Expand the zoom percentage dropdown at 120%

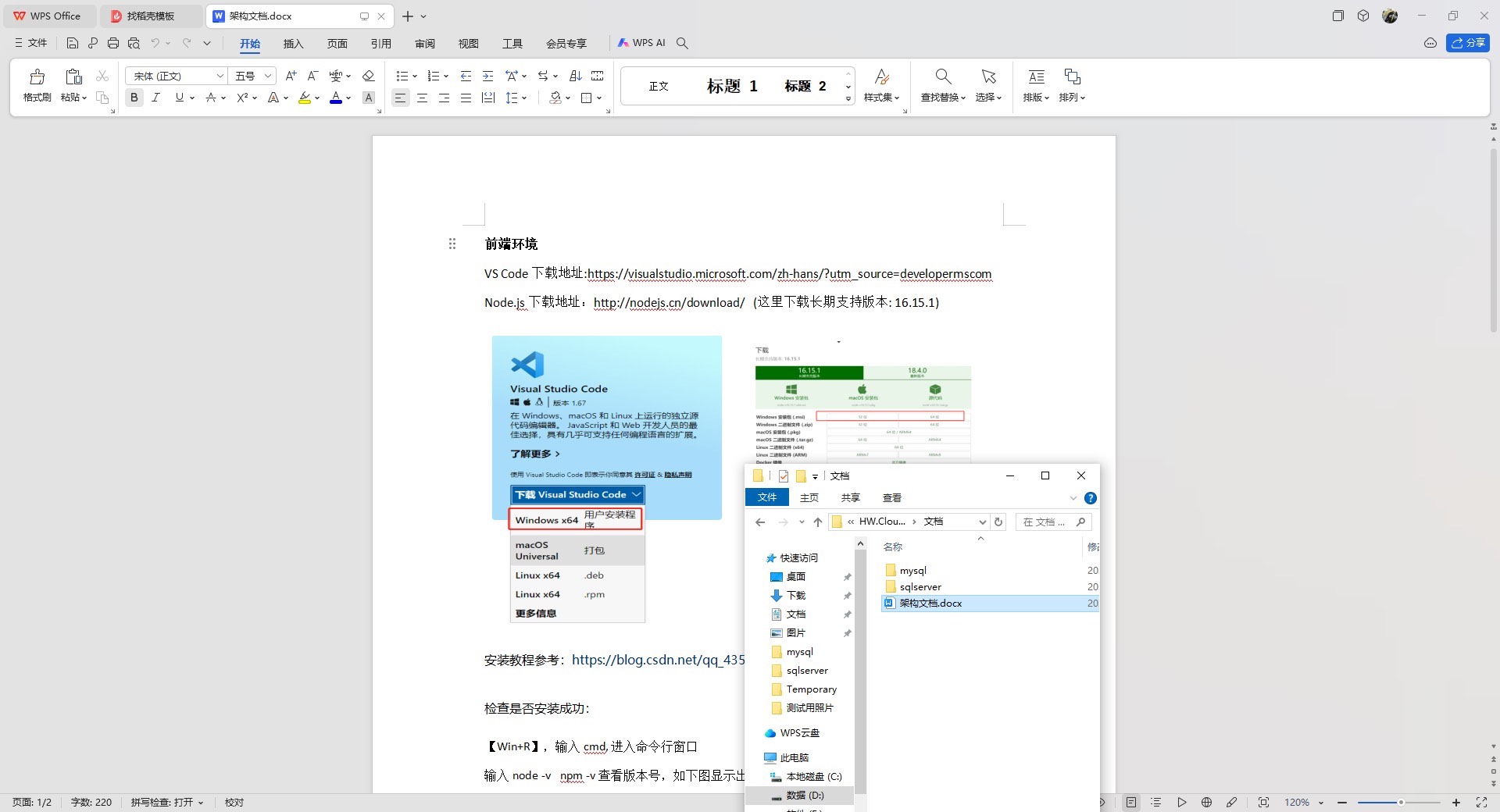tap(1321, 803)
